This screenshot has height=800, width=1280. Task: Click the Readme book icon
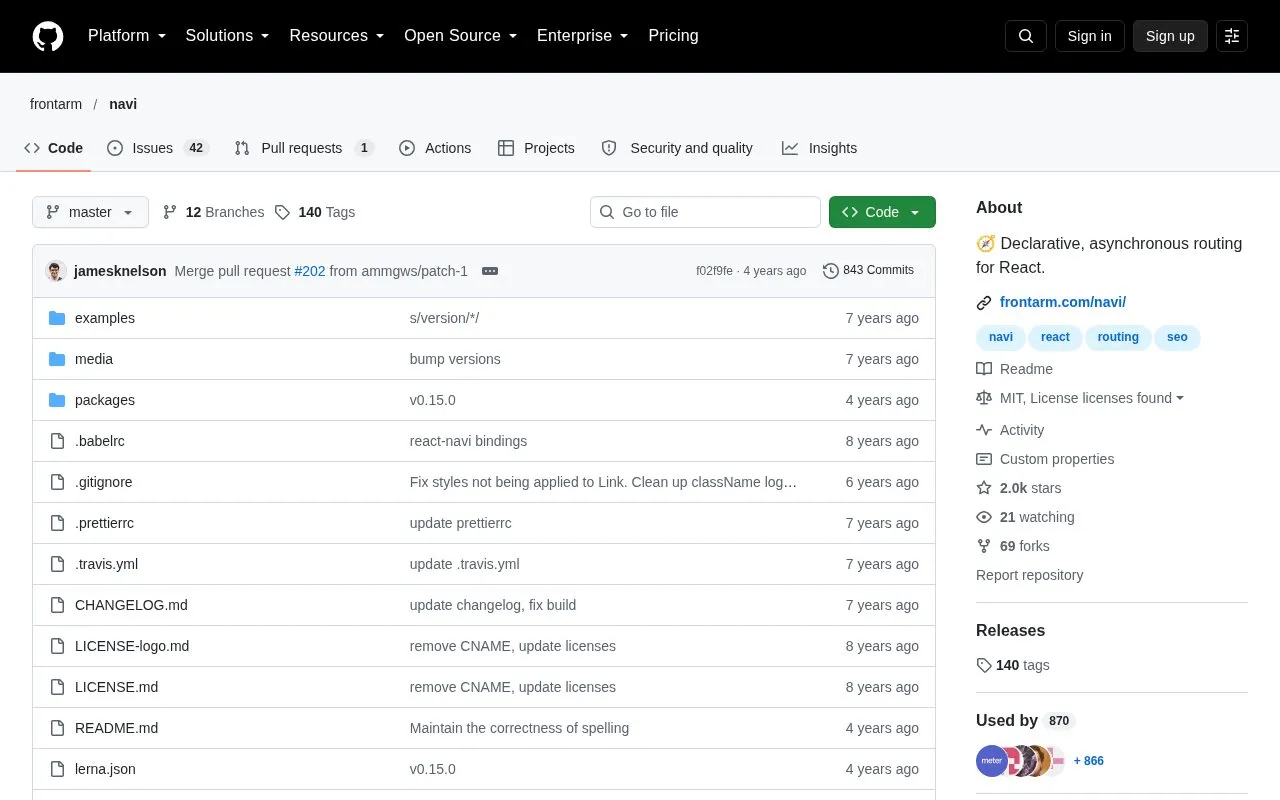(984, 369)
